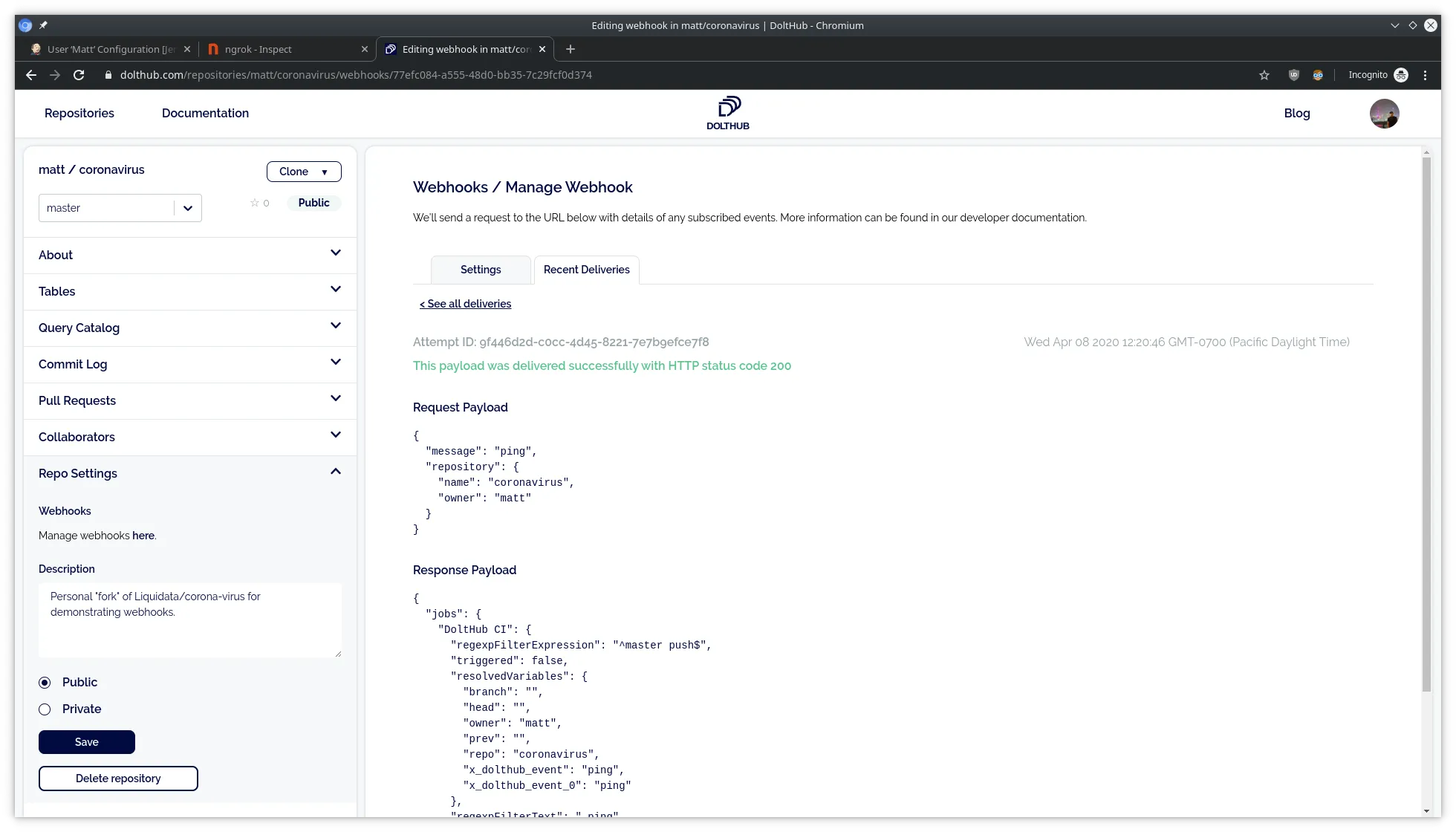Go back using browser back arrow
This screenshot has height=832, width=1456.
tap(30, 75)
